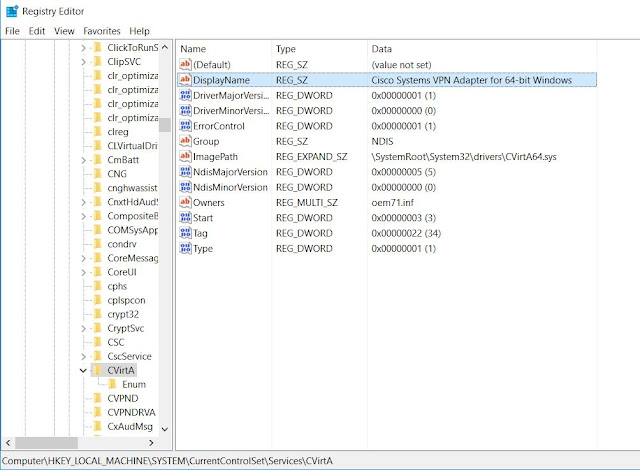640x470 pixels.
Task: Expand the CompositeBus key
Action: point(83,216)
